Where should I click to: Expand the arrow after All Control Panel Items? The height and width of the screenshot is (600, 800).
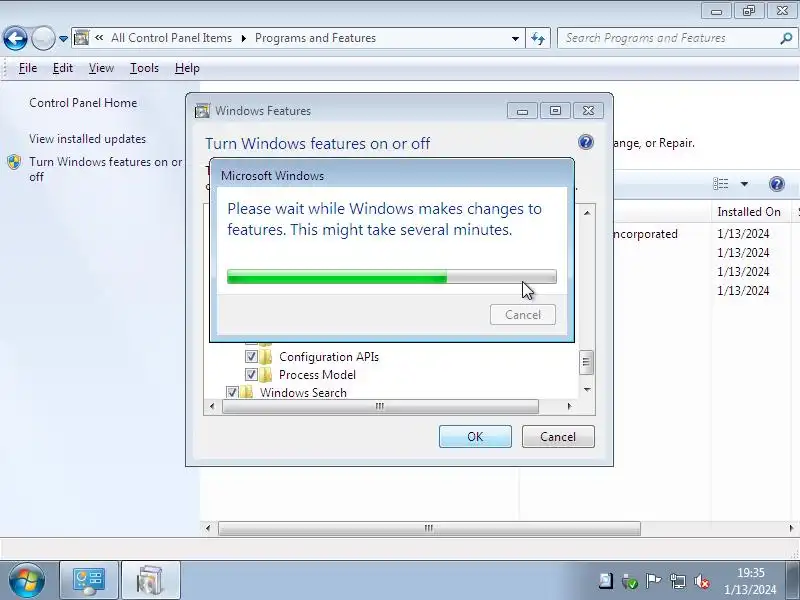coord(243,38)
